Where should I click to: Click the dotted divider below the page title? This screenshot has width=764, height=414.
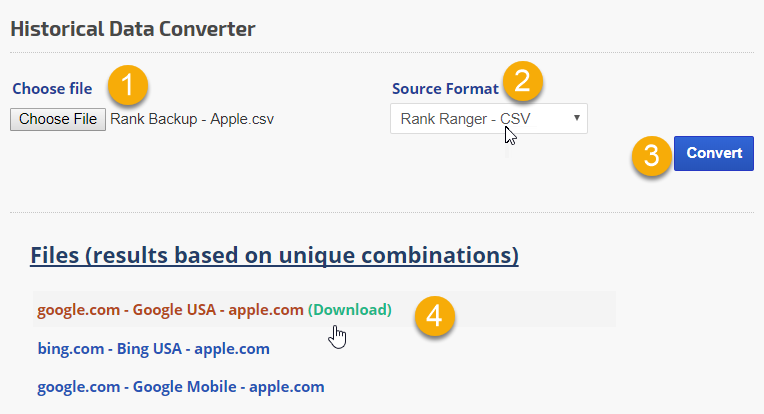[x=381, y=52]
